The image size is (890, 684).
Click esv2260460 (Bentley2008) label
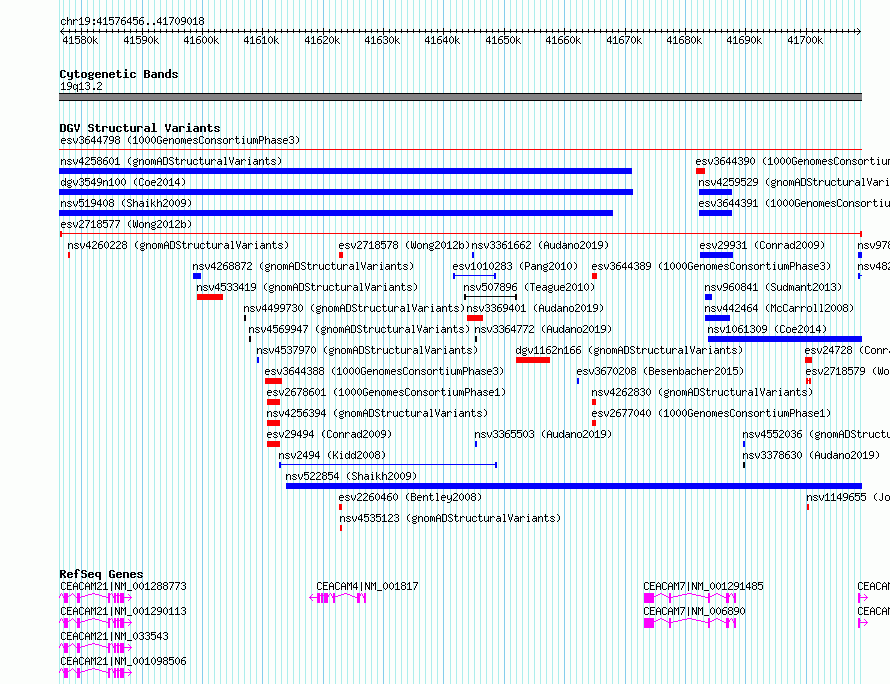[410, 497]
